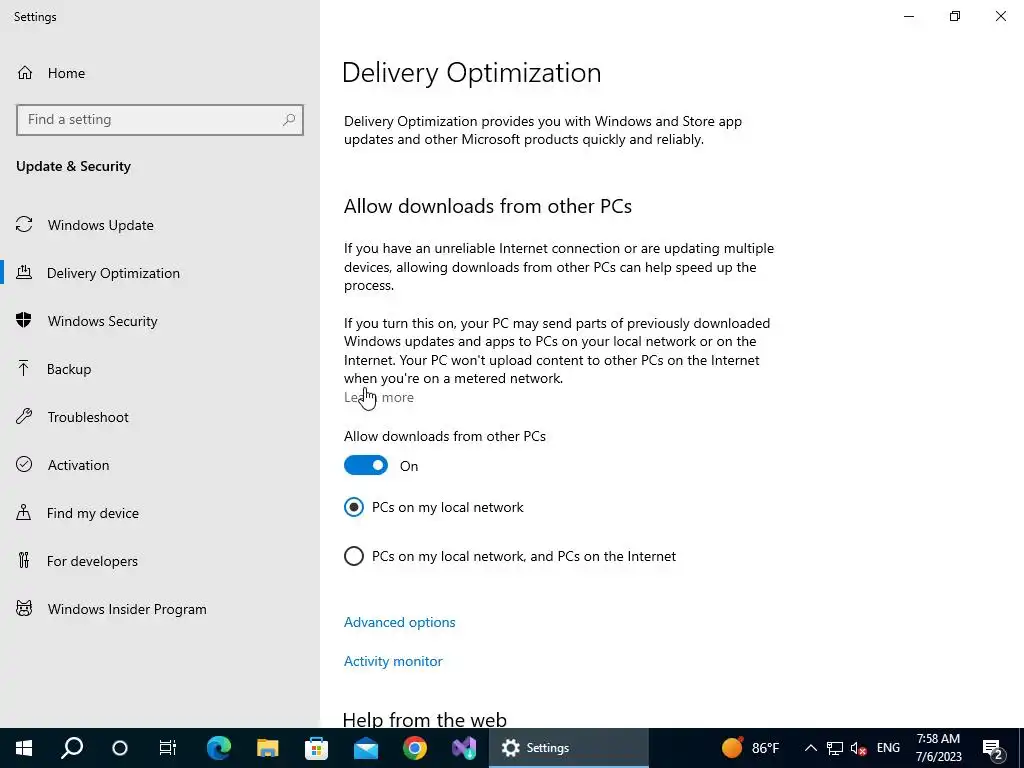Image resolution: width=1024 pixels, height=768 pixels.
Task: Click the For developers tools icon
Action: click(x=24, y=560)
